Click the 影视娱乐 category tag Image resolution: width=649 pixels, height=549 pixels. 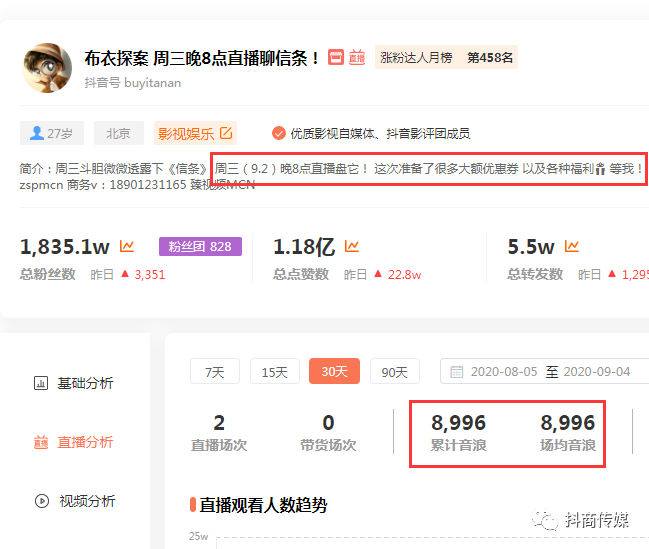tap(195, 133)
